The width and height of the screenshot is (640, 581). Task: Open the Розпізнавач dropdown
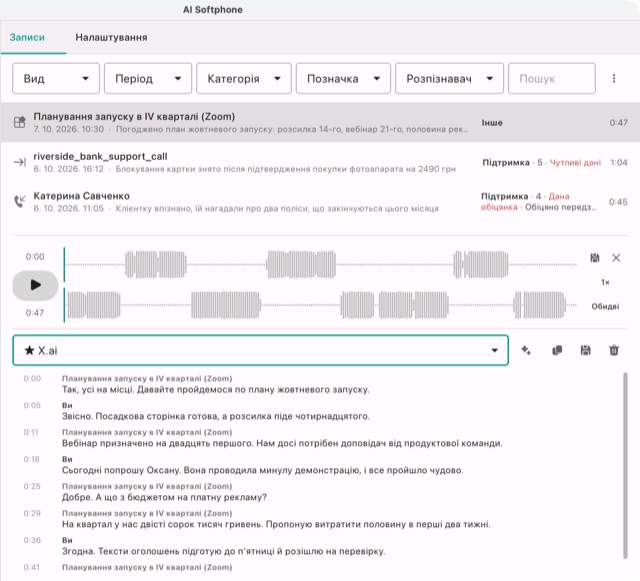[x=449, y=78]
